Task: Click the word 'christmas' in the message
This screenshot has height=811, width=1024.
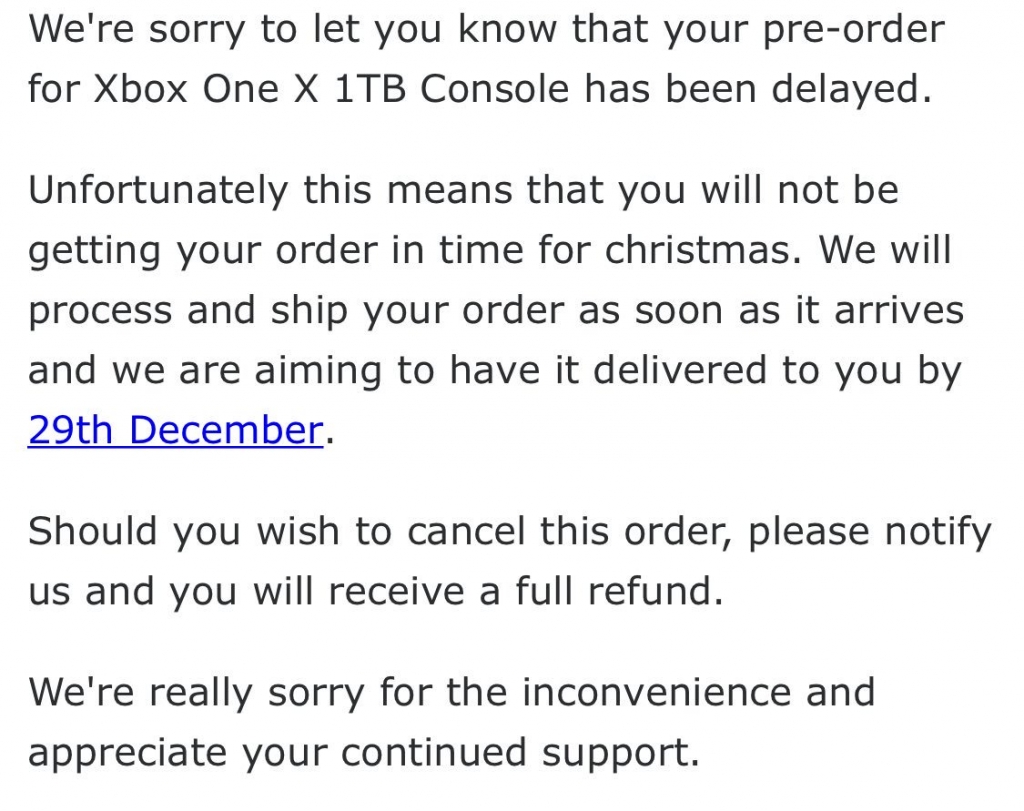Action: [697, 249]
